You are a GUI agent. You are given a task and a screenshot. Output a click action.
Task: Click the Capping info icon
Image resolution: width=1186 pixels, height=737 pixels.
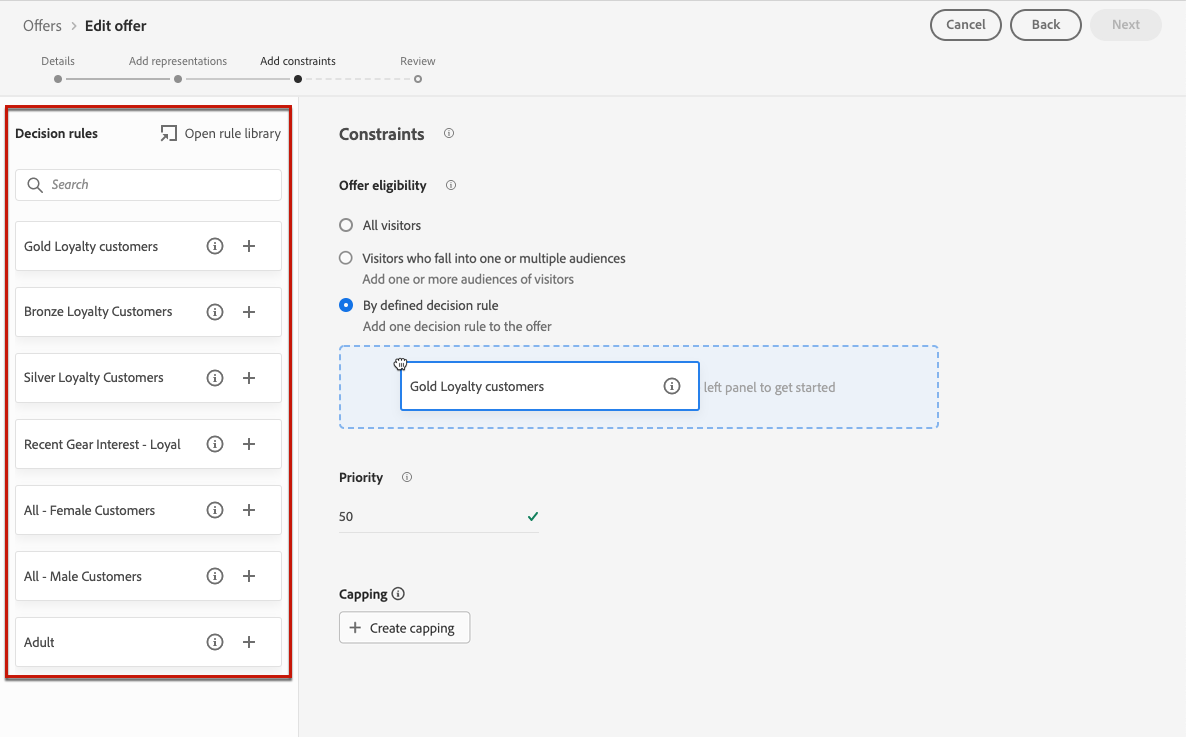pos(398,594)
